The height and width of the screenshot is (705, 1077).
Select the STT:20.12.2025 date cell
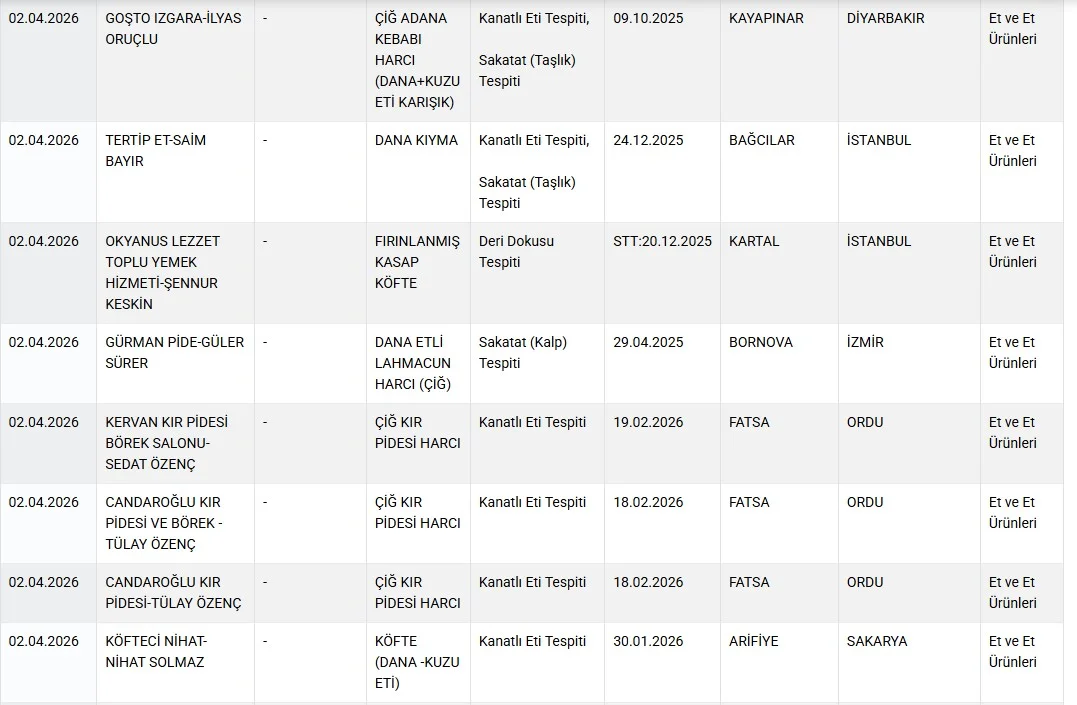coord(662,241)
